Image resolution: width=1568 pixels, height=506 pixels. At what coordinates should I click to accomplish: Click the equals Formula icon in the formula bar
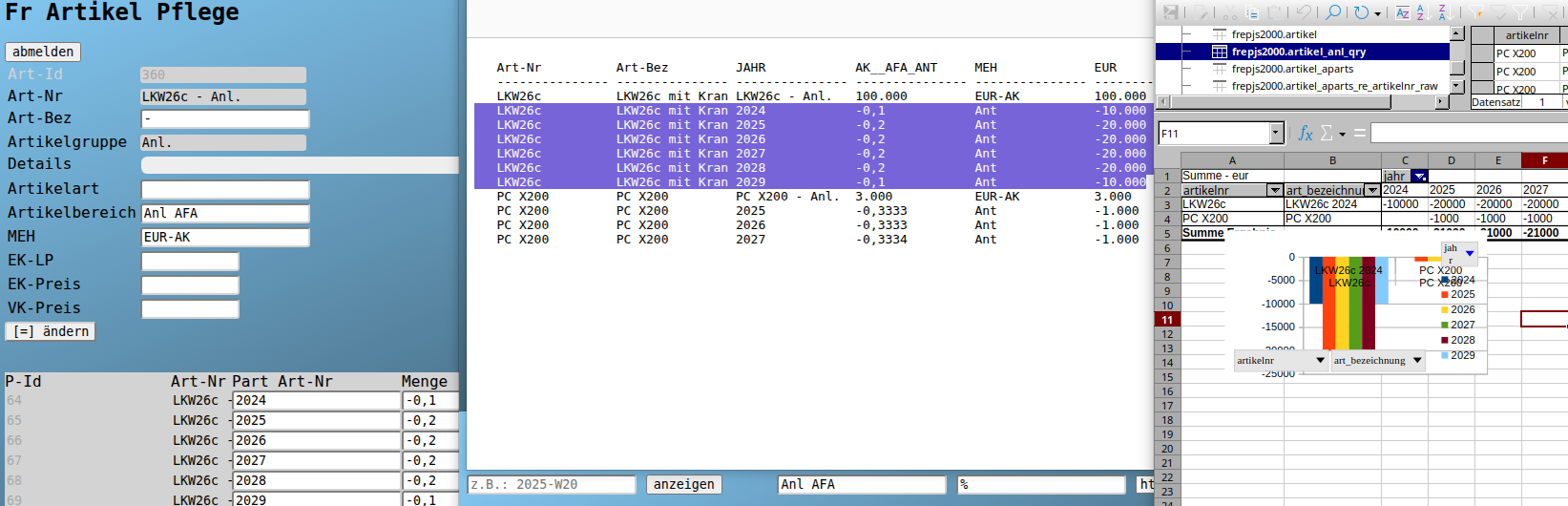coord(1359,134)
